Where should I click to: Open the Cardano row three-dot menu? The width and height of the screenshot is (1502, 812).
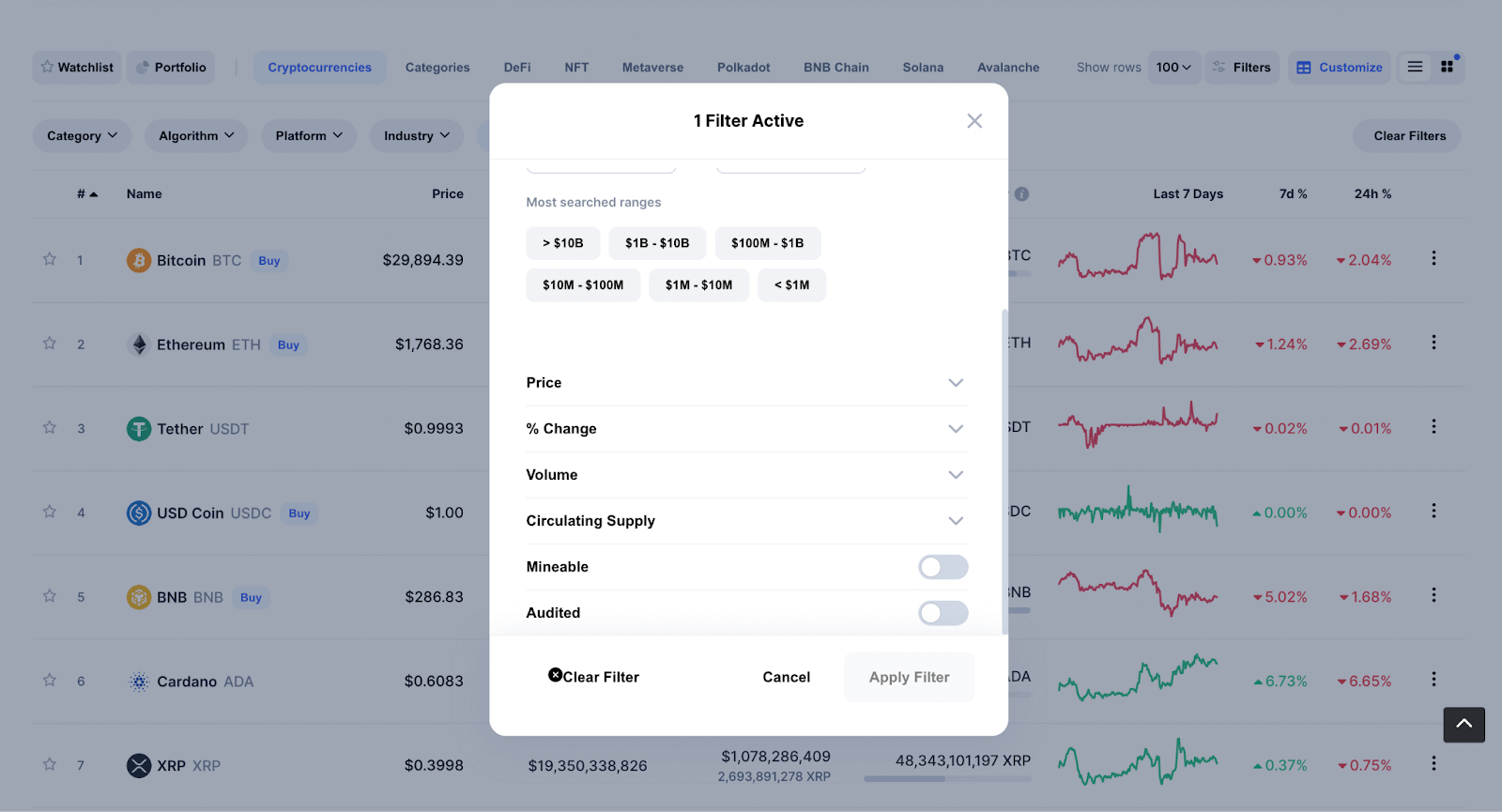click(x=1433, y=680)
